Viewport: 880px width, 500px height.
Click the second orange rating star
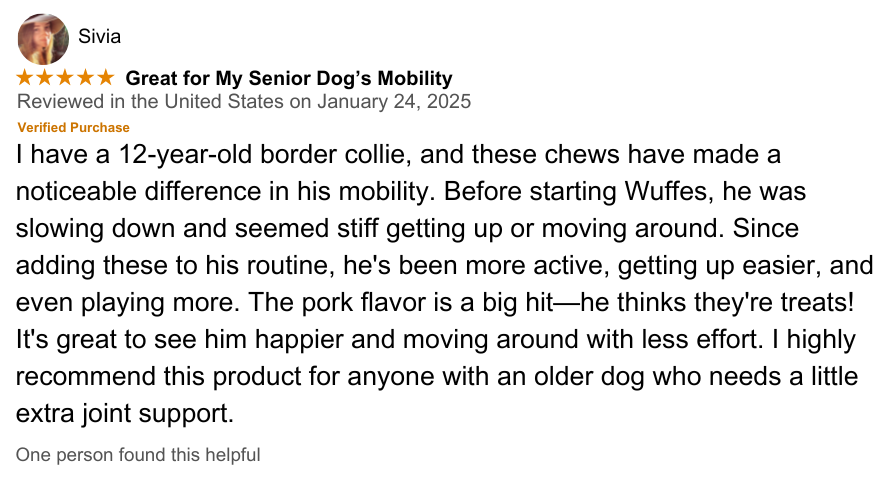pyautogui.click(x=45, y=77)
